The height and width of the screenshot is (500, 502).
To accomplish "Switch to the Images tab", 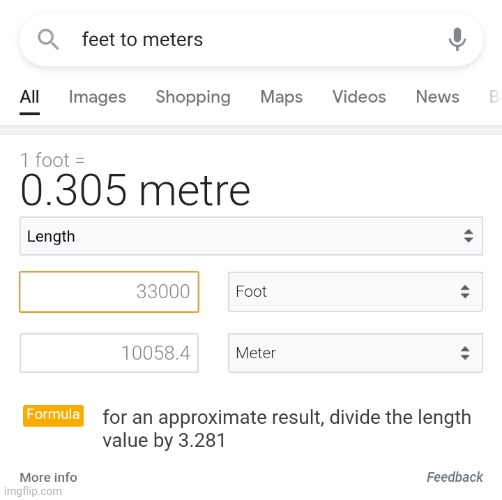I will click(97, 97).
